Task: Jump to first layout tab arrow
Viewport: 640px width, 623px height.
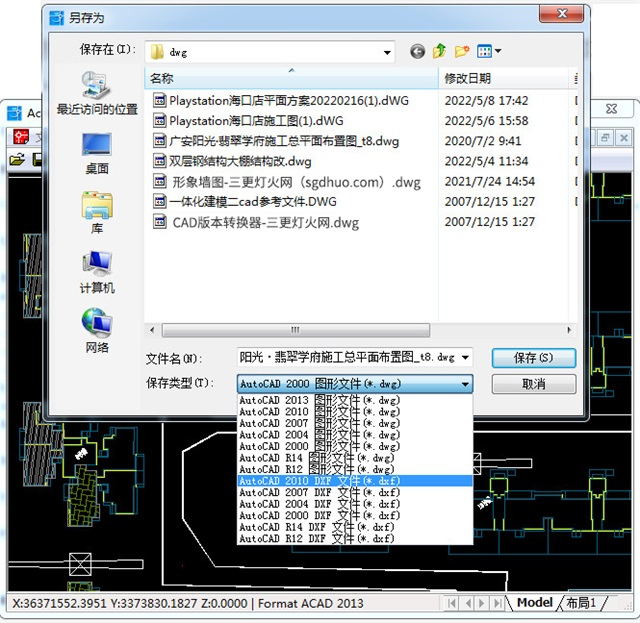Action: (452, 603)
